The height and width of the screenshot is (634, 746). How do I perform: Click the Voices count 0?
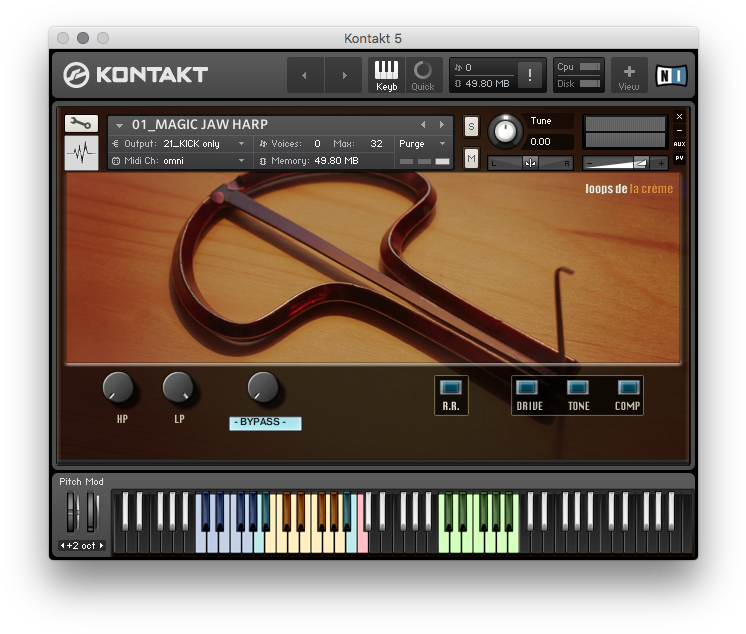317,144
